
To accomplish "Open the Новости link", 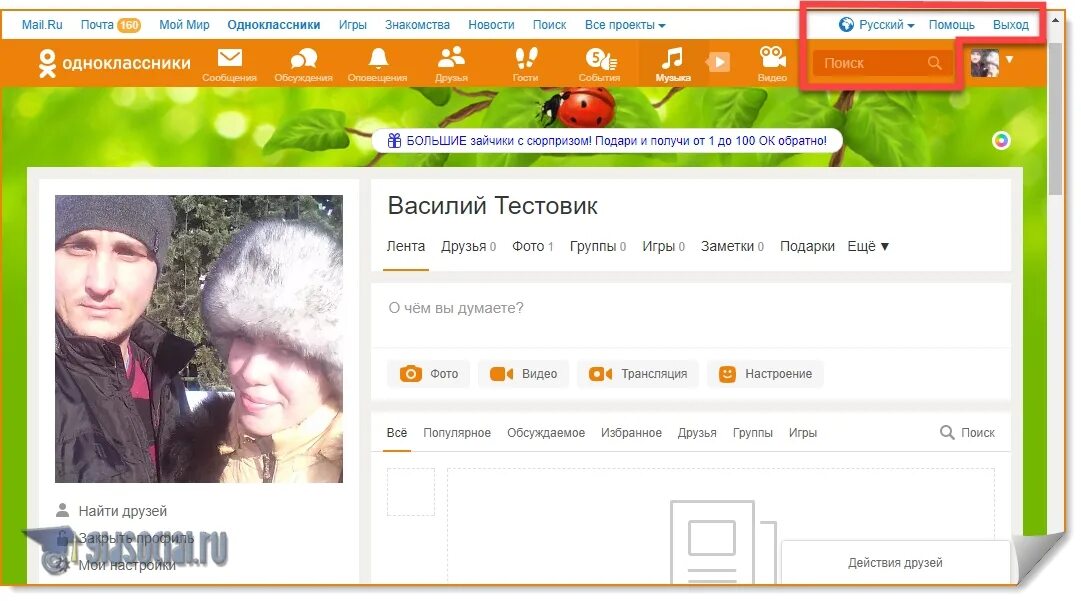I will tap(491, 25).
